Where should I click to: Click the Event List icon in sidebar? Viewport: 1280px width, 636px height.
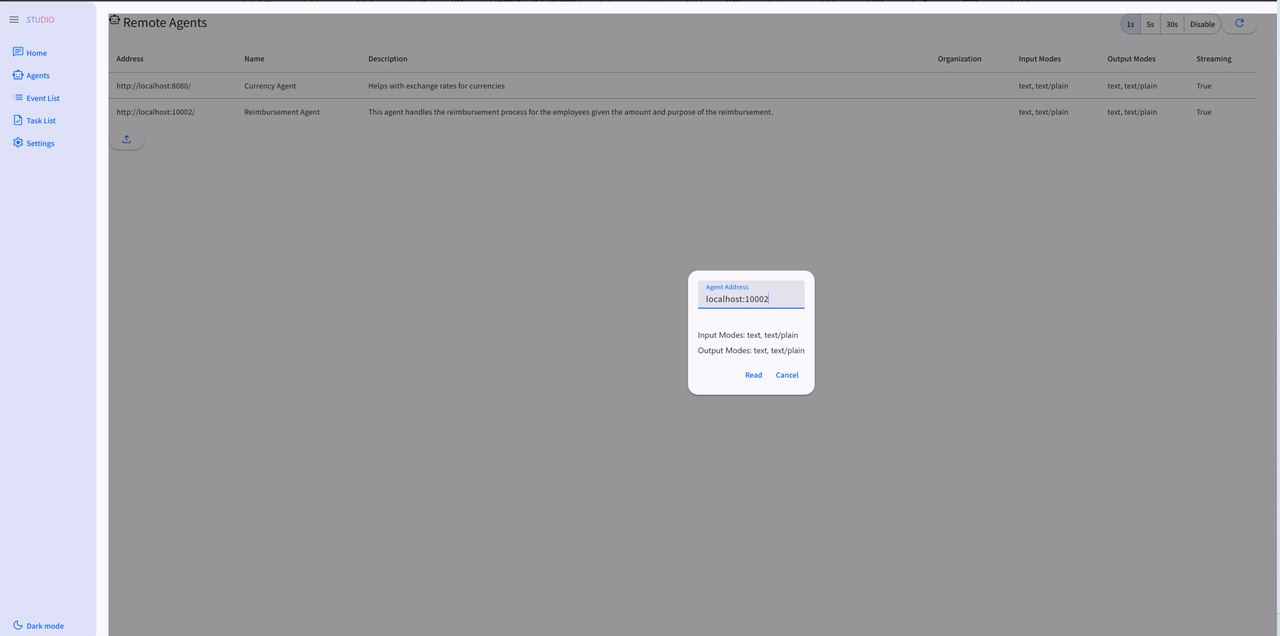tap(18, 98)
